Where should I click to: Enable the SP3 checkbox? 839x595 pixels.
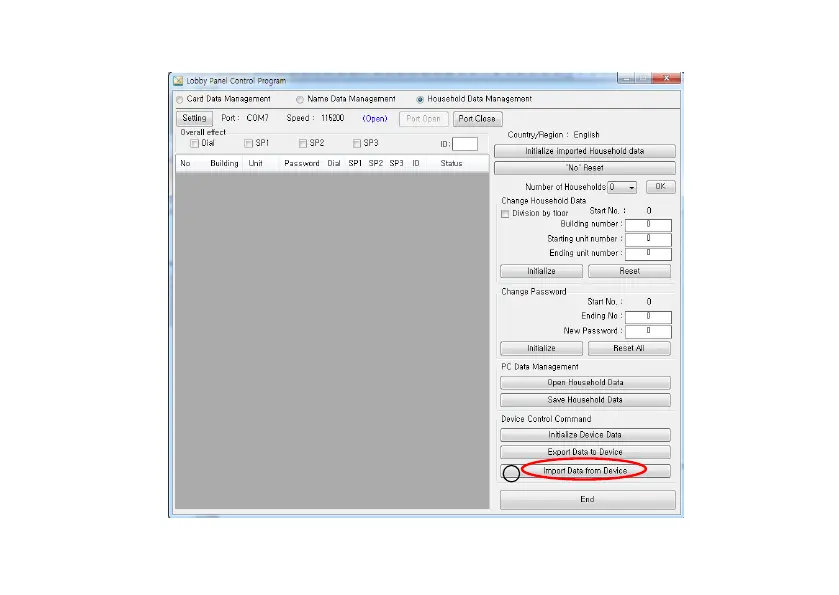click(x=357, y=143)
